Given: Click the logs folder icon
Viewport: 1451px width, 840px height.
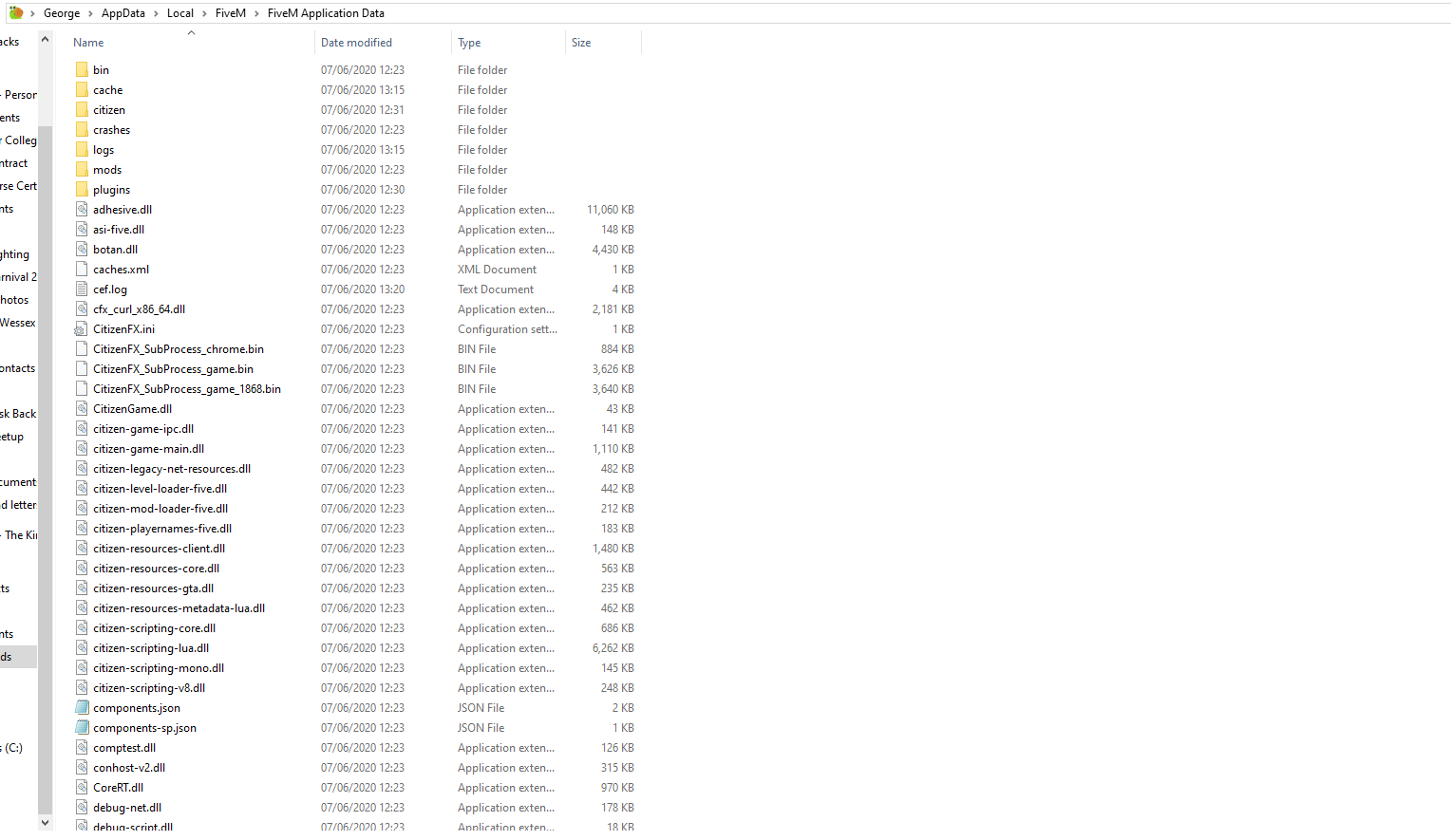Looking at the screenshot, I should pyautogui.click(x=82, y=149).
